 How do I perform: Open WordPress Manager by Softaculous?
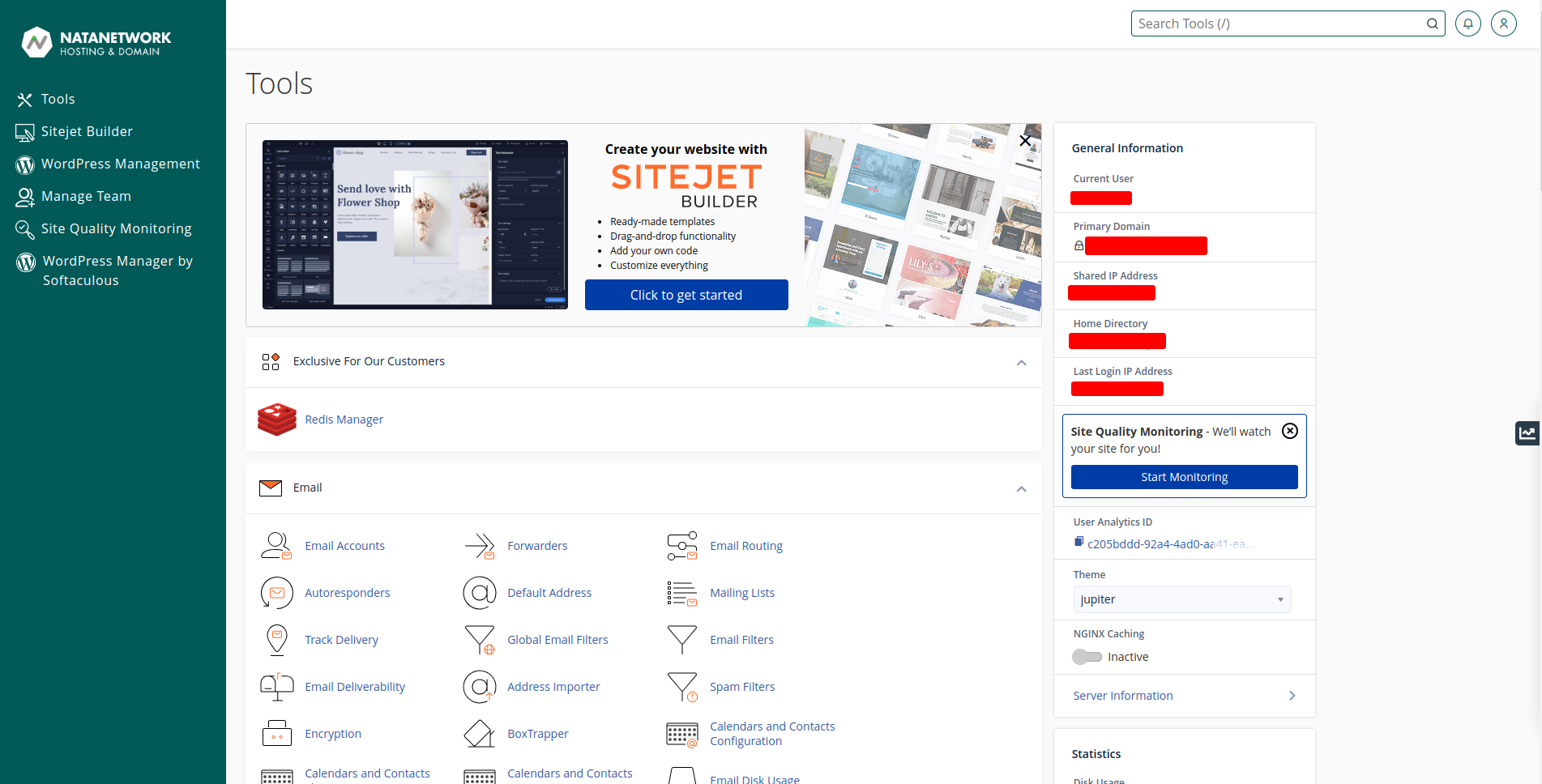(117, 271)
